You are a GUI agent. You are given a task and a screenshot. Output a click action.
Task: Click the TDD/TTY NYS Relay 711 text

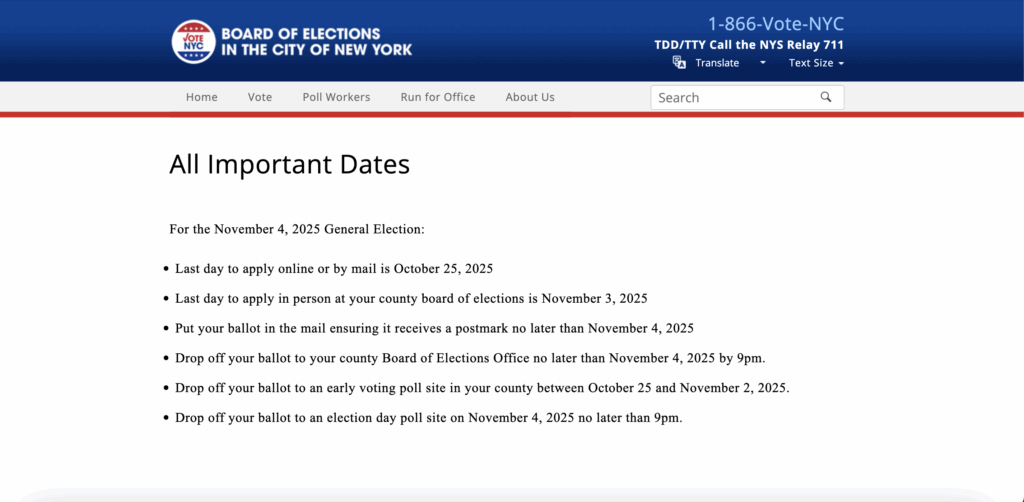[748, 45]
